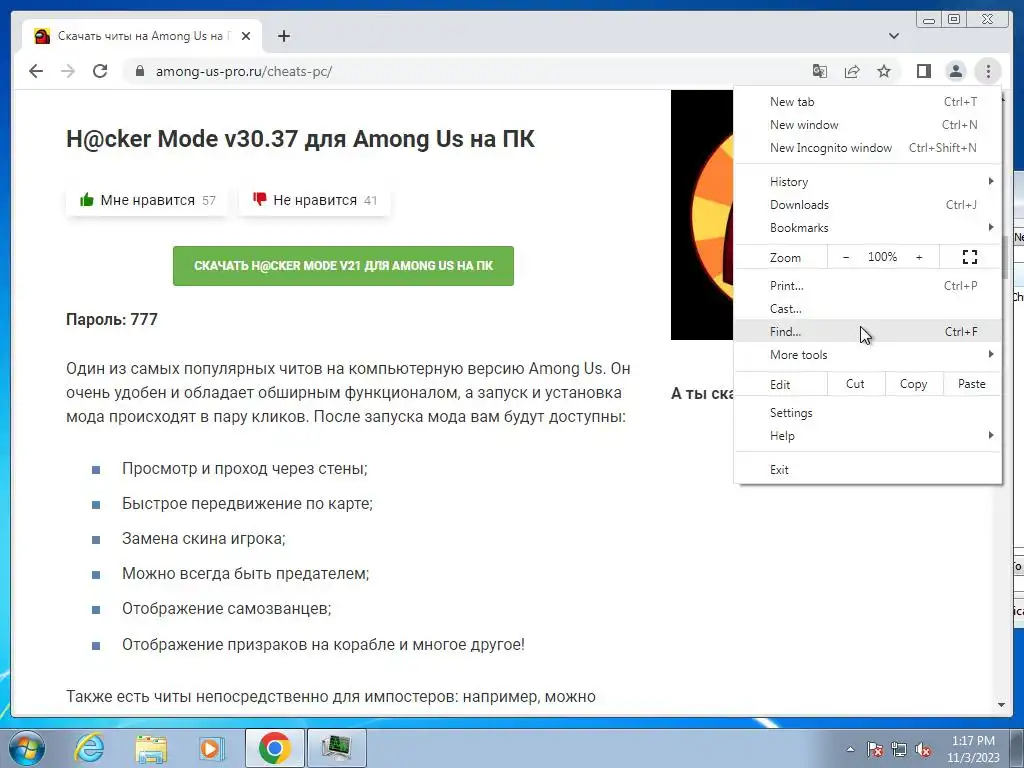Choose New Incognito window
This screenshot has width=1024, height=768.
(868, 148)
